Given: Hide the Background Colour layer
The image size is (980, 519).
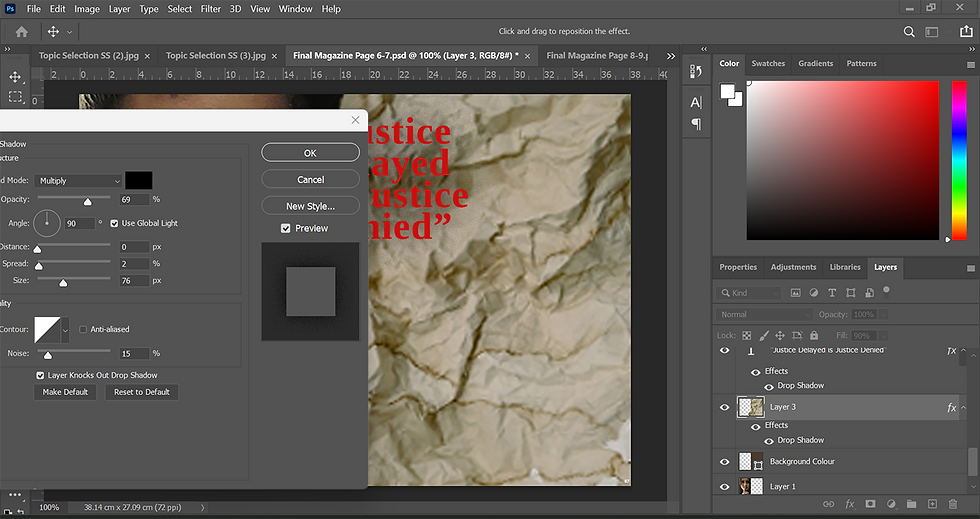Looking at the screenshot, I should [x=725, y=461].
